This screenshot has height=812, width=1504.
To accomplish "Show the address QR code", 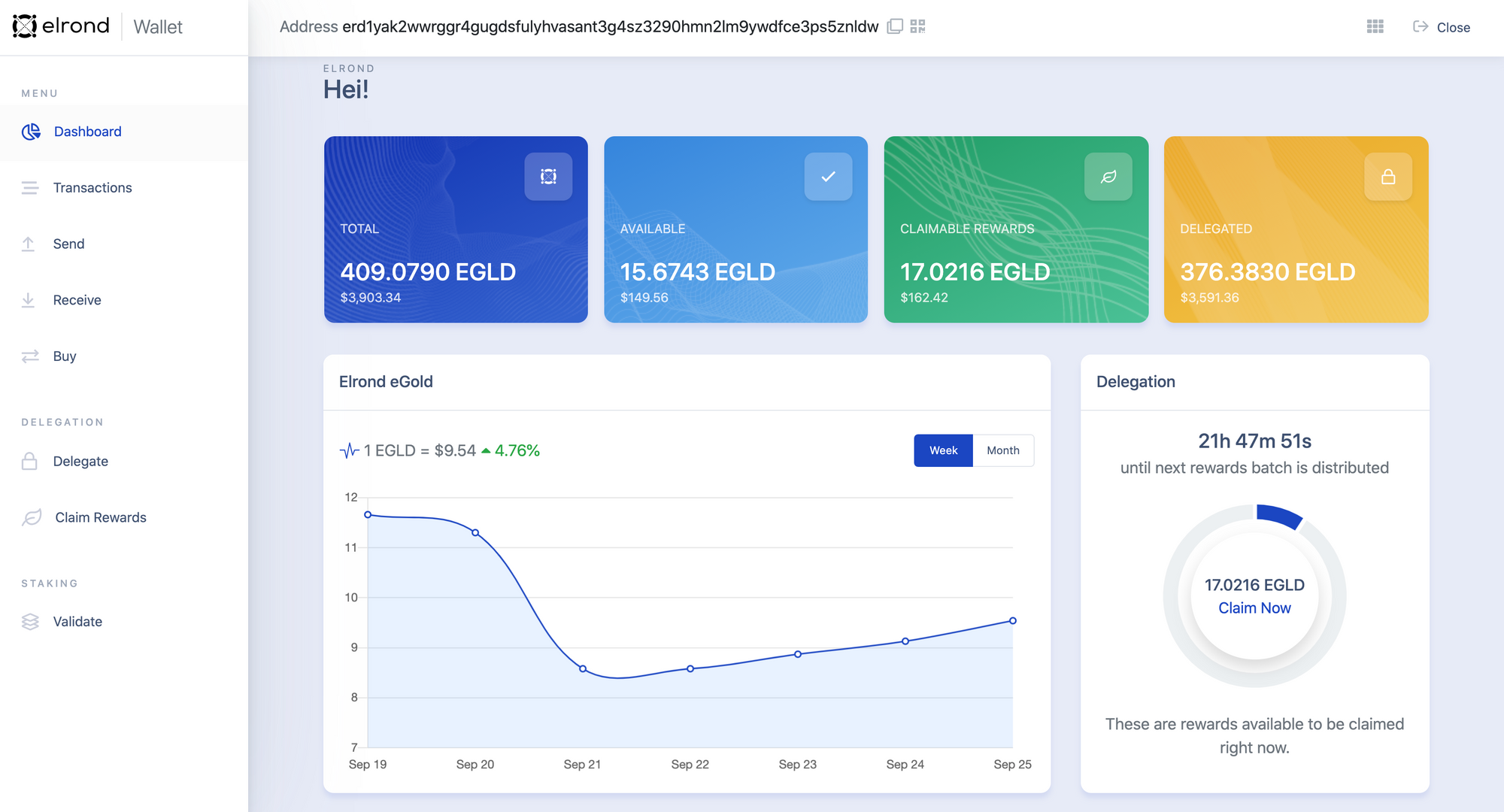I will (x=917, y=26).
